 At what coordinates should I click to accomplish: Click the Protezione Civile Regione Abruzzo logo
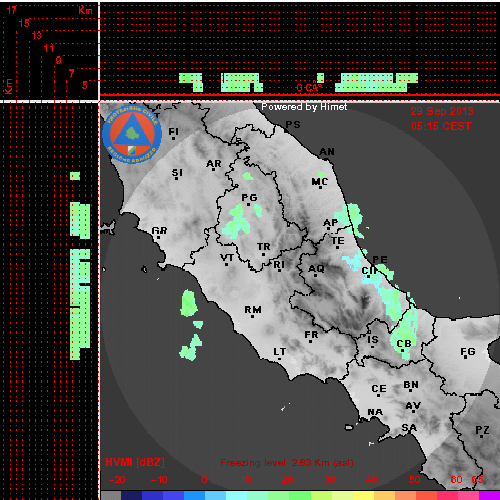(132, 134)
